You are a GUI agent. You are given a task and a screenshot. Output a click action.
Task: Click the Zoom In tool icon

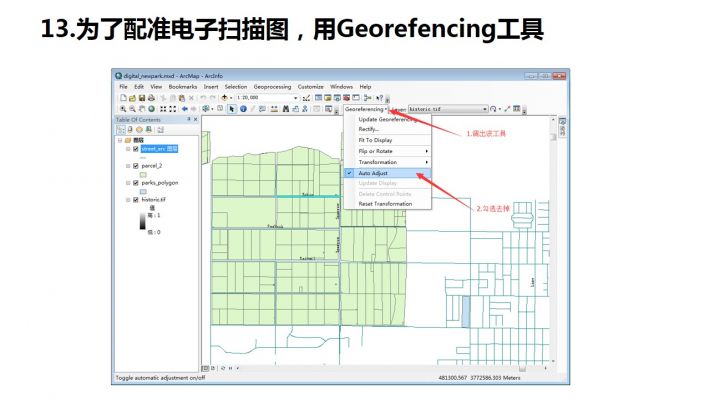(123, 109)
